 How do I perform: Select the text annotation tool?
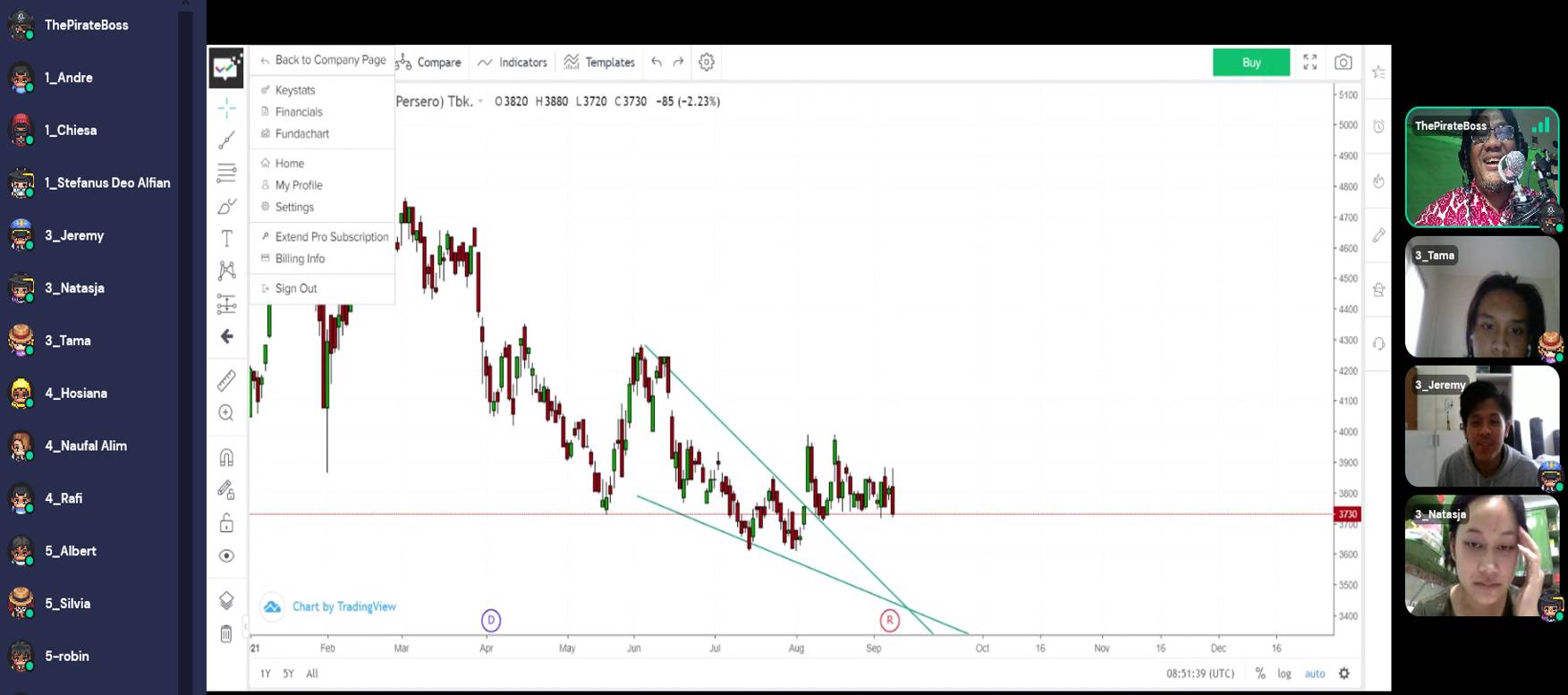point(227,239)
